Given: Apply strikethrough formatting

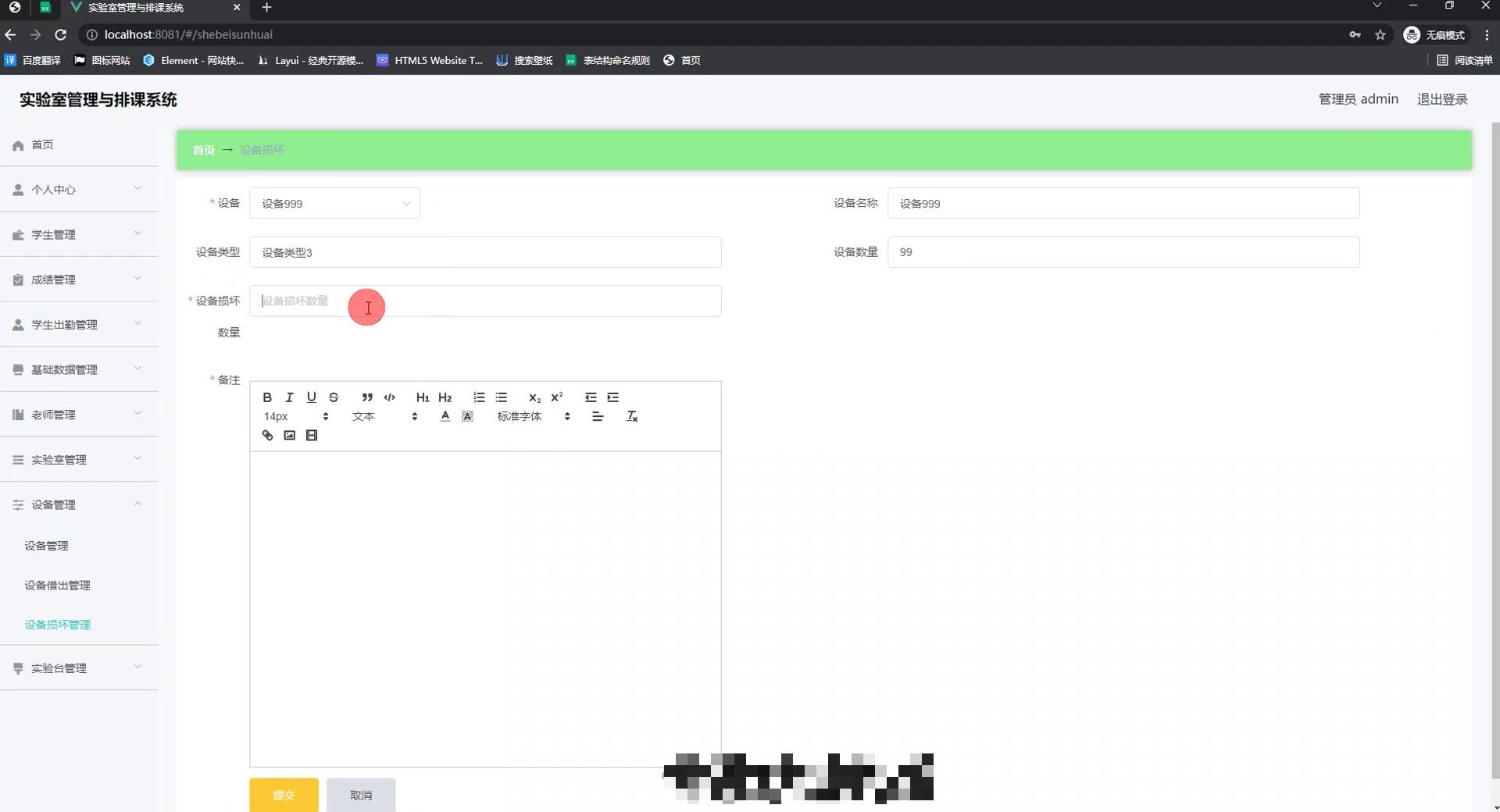Looking at the screenshot, I should 334,397.
